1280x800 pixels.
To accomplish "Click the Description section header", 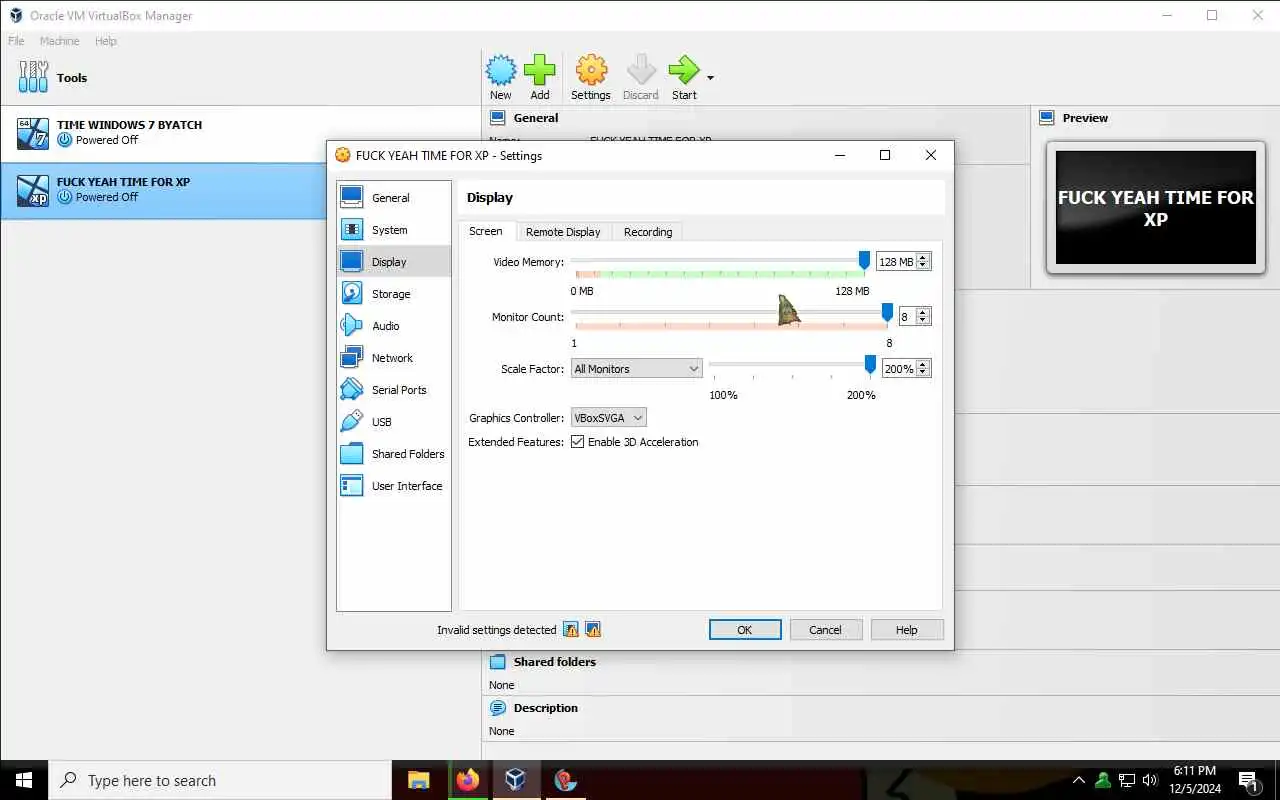I will pos(545,708).
